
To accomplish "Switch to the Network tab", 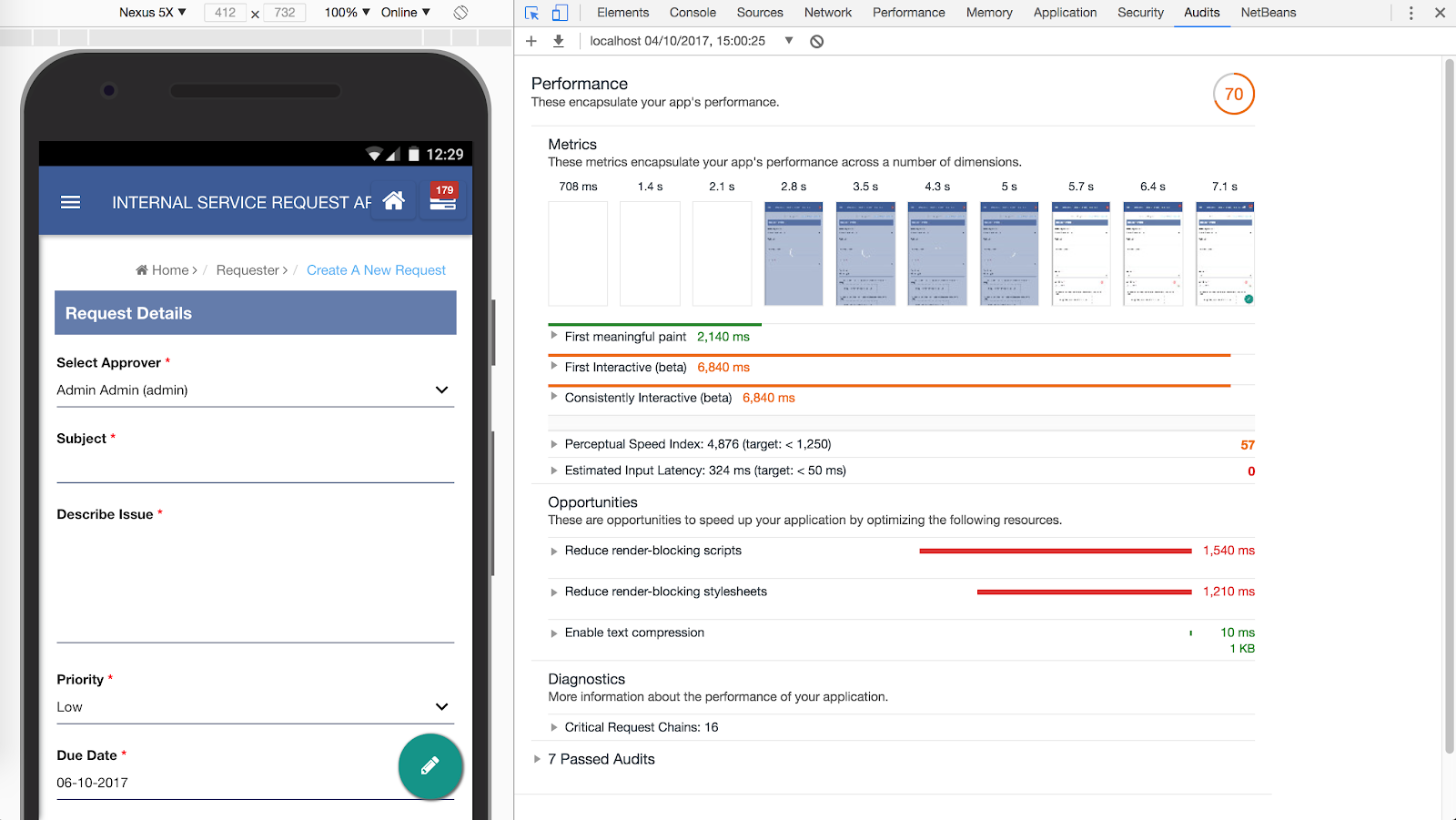I will (x=828, y=13).
